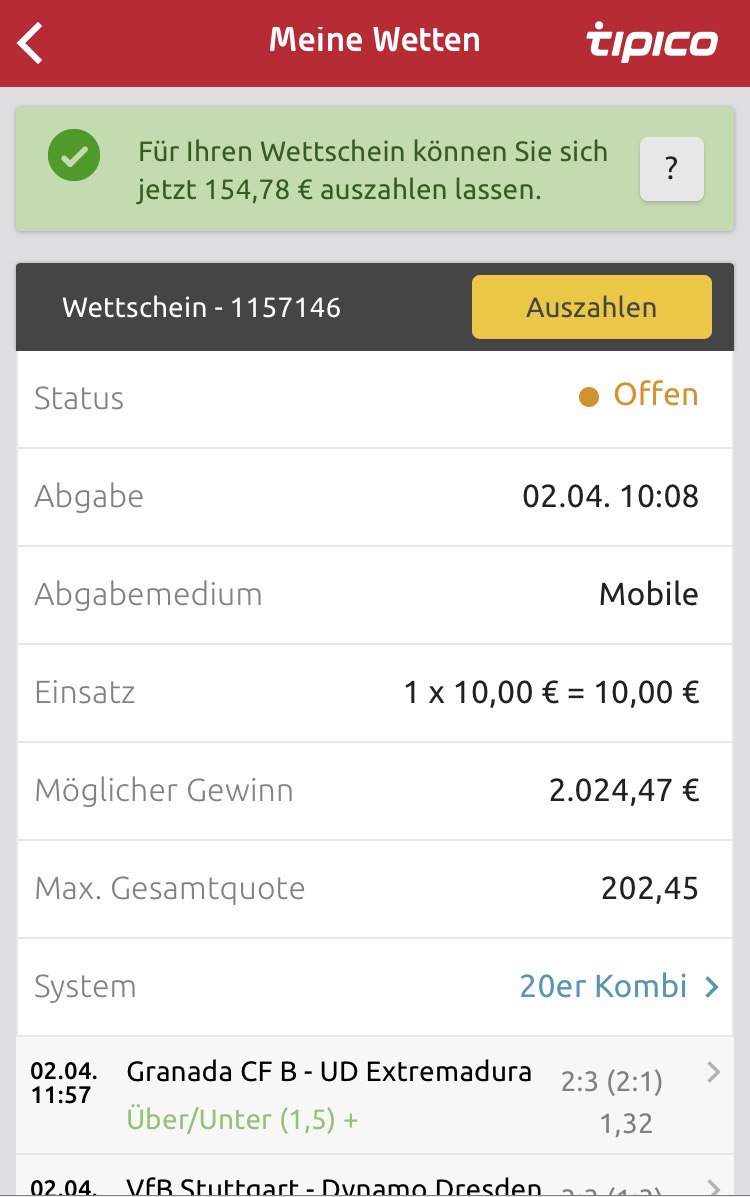Click the Meine Wetten page title

pos(375,40)
